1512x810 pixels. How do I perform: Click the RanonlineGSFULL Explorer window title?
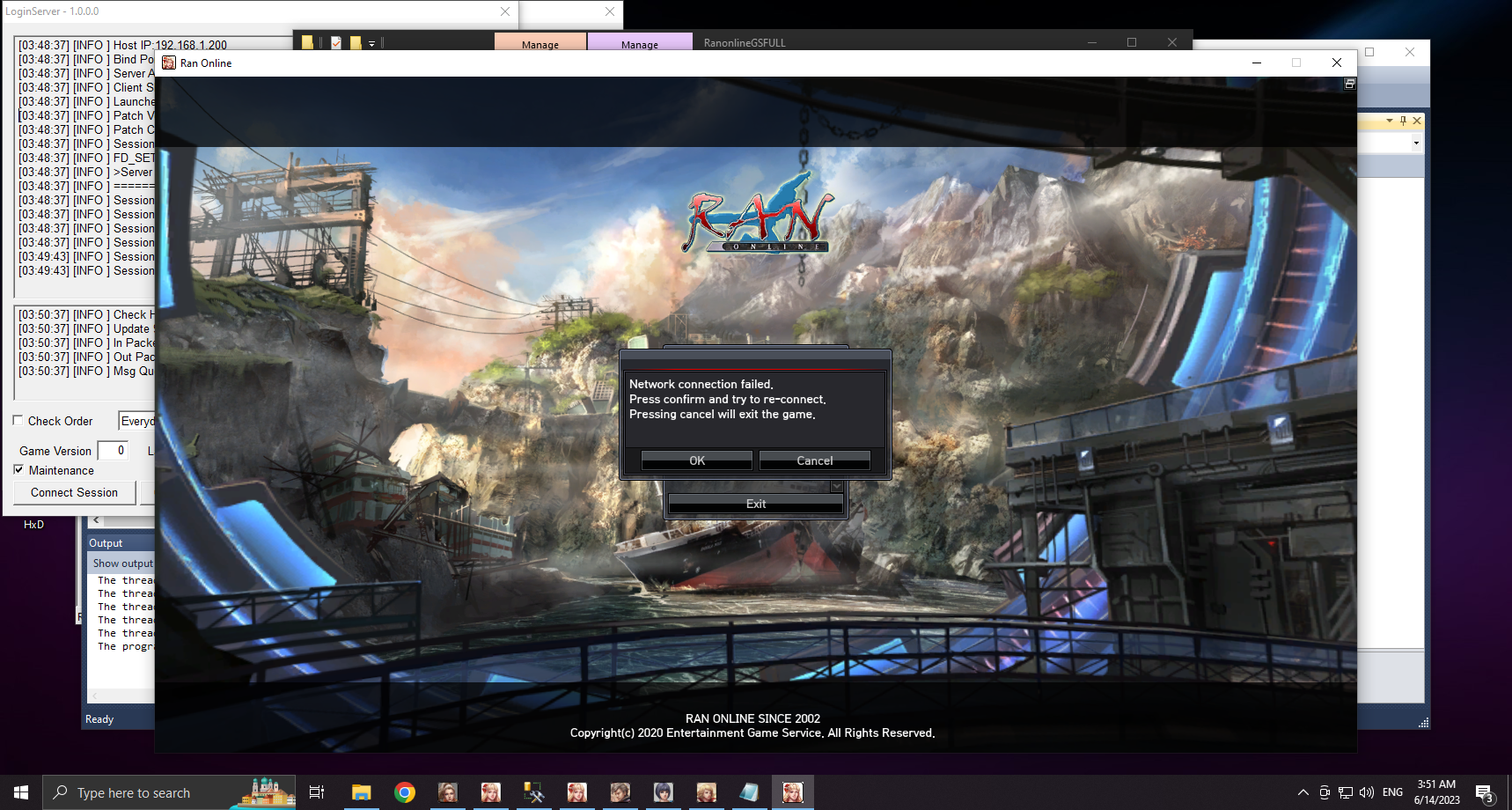745,42
